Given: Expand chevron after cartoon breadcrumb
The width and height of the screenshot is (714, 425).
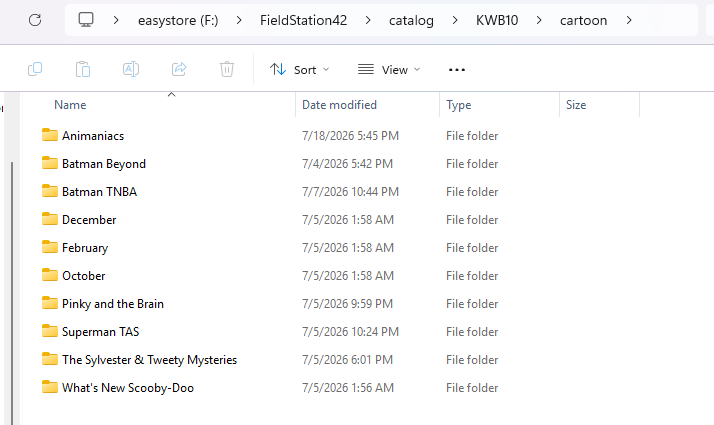Looking at the screenshot, I should pyautogui.click(x=629, y=20).
